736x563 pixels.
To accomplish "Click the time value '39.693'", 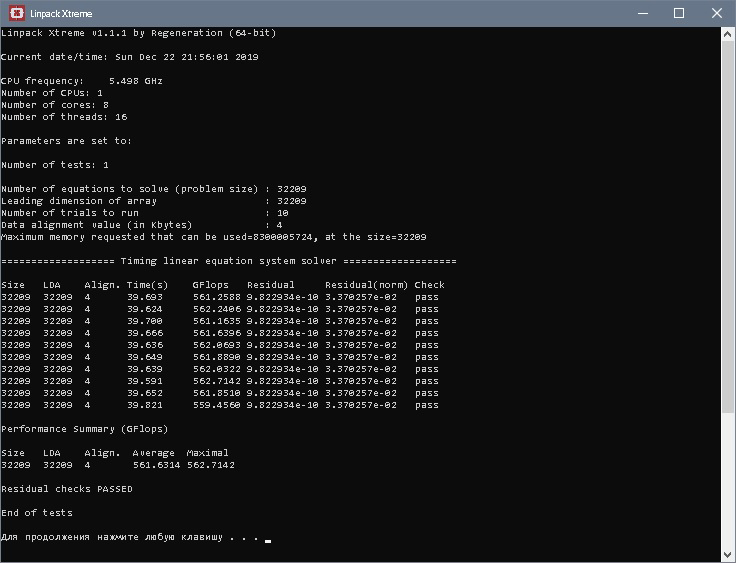I will 145,297.
